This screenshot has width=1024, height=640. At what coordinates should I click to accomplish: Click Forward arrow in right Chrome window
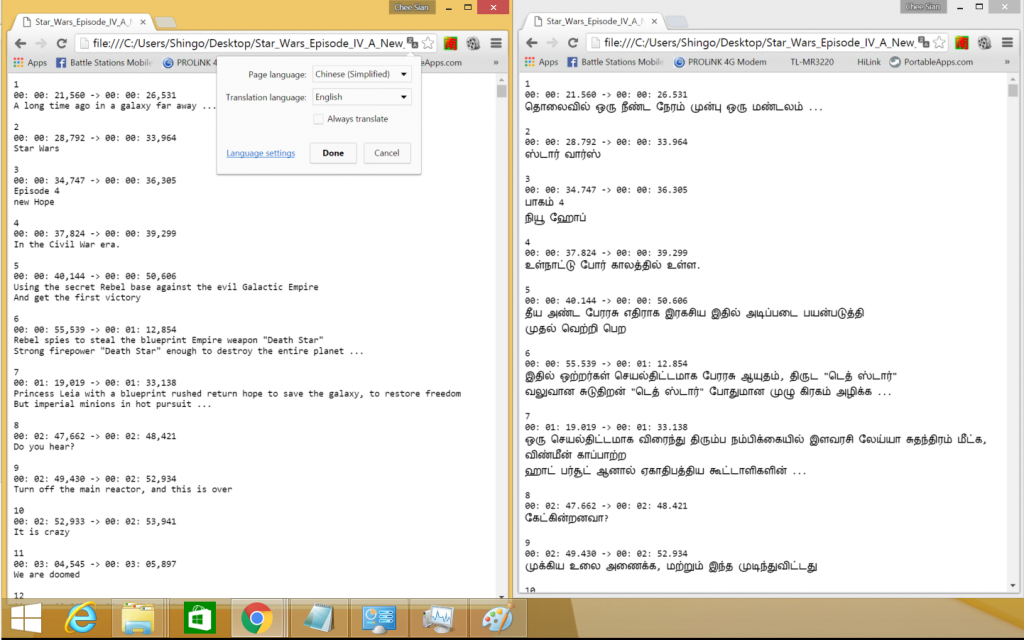[x=552, y=42]
